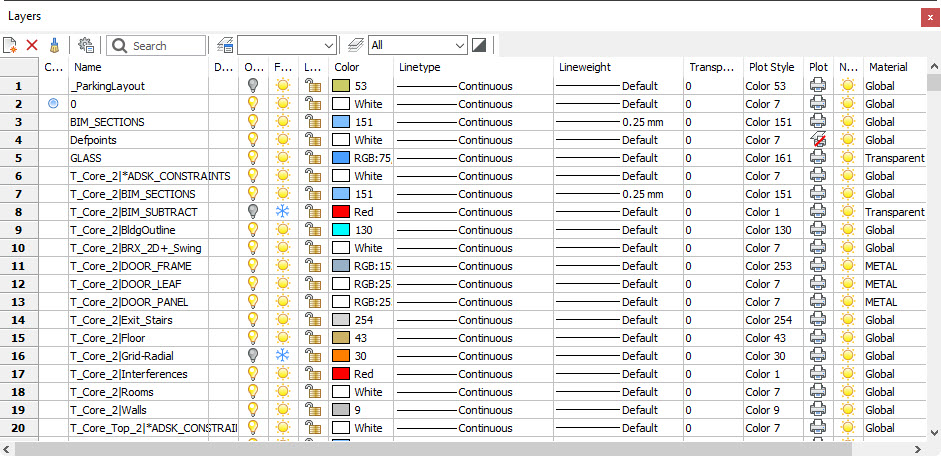Thaw the T_Core_2|Grid-Radial layer snowflake

[283, 356]
